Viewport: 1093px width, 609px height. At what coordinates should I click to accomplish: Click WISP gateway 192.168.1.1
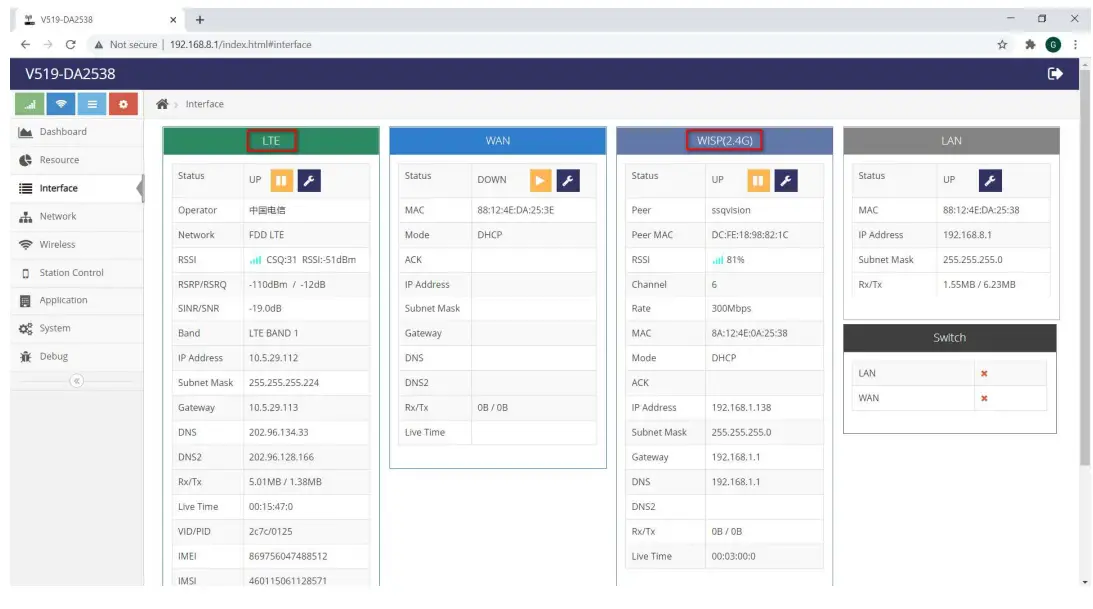735,458
